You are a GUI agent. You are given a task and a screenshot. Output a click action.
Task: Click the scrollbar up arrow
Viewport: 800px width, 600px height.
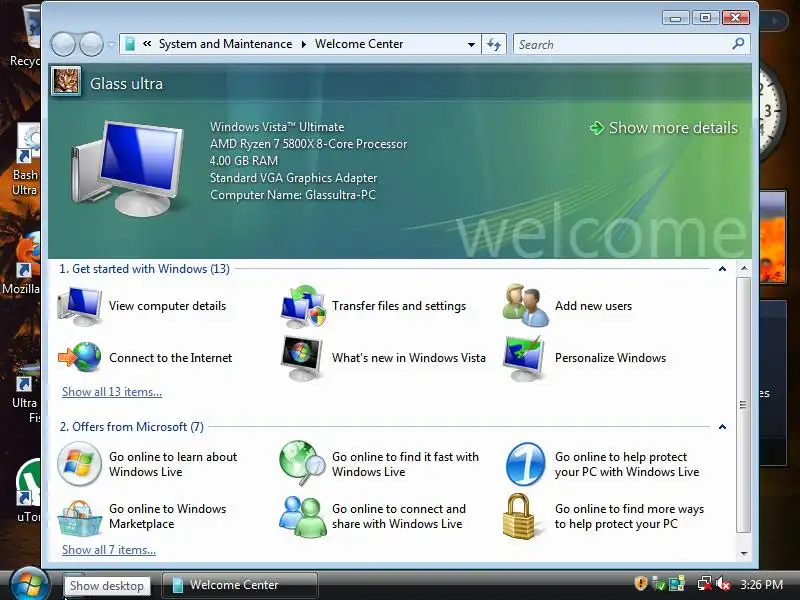tap(744, 268)
